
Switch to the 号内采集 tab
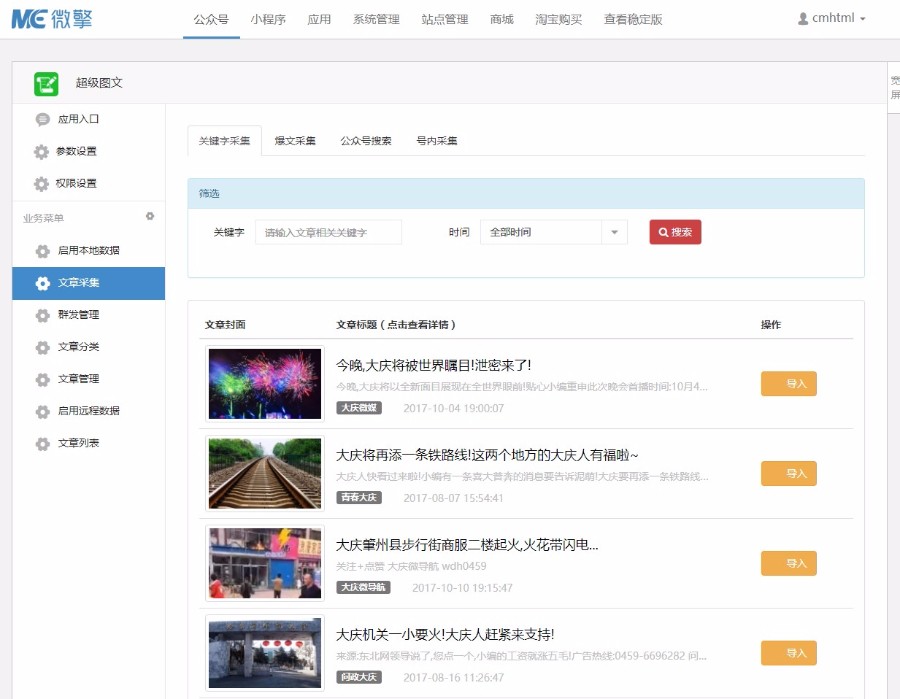tap(437, 141)
